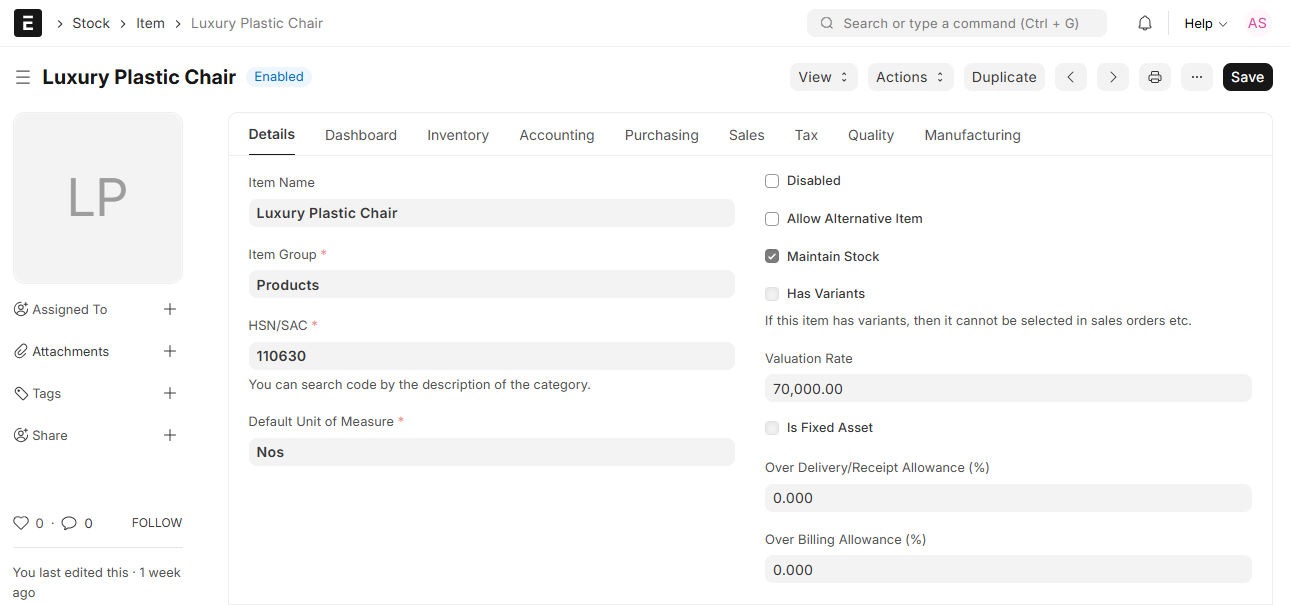Check Allow Alternative Item
Image resolution: width=1290 pixels, height=605 pixels.
[x=772, y=219]
